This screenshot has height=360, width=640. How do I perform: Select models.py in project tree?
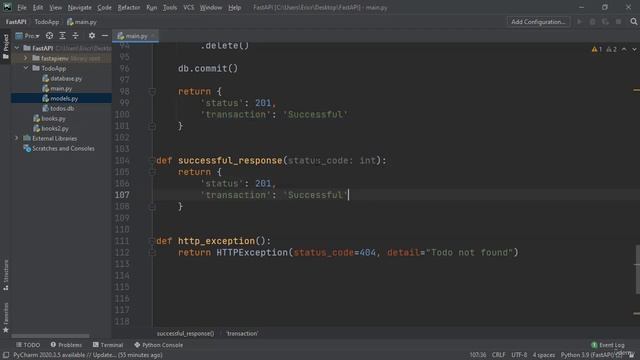pyautogui.click(x=60, y=98)
